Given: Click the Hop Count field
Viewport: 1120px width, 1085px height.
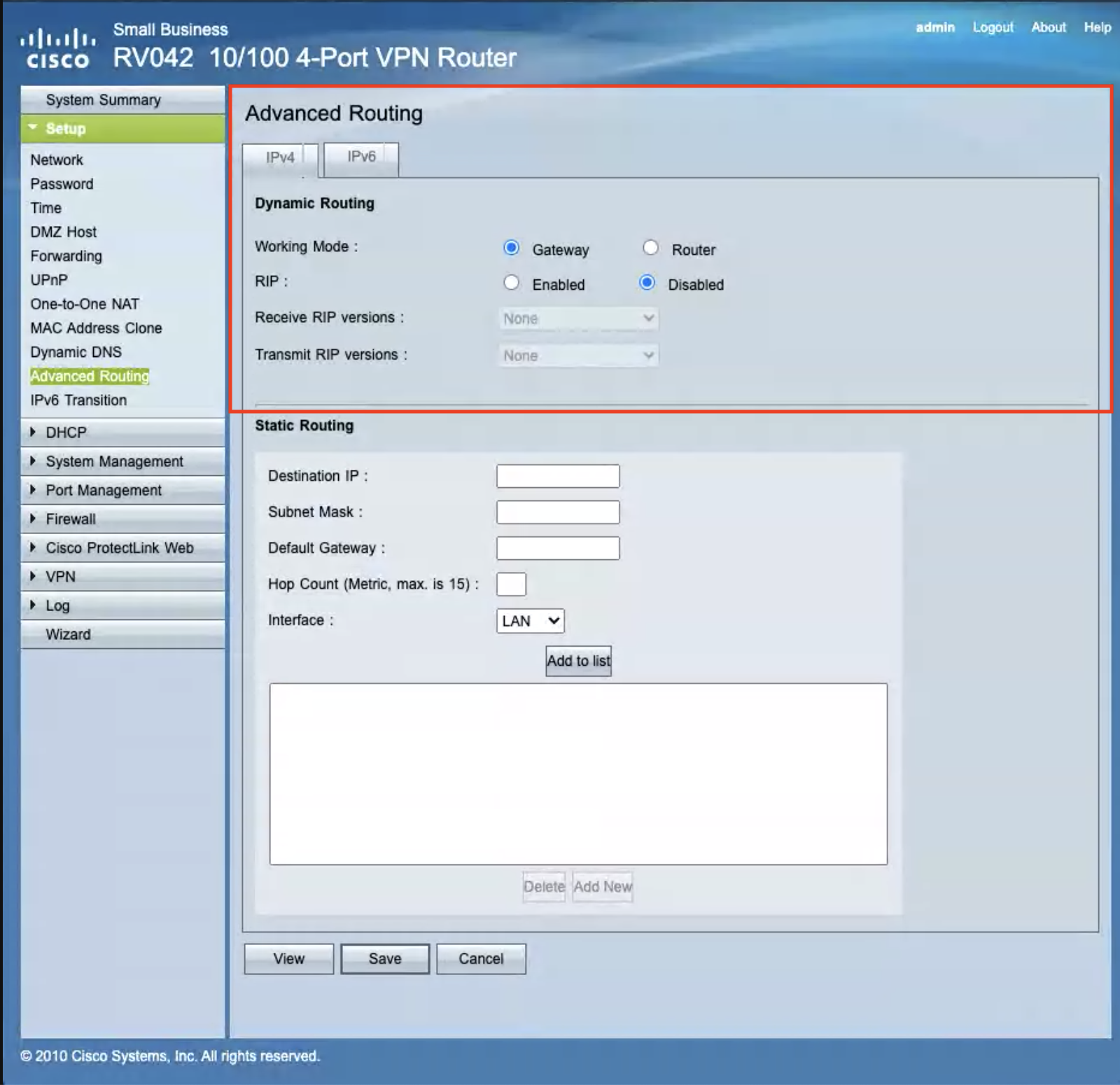Looking at the screenshot, I should 511,584.
